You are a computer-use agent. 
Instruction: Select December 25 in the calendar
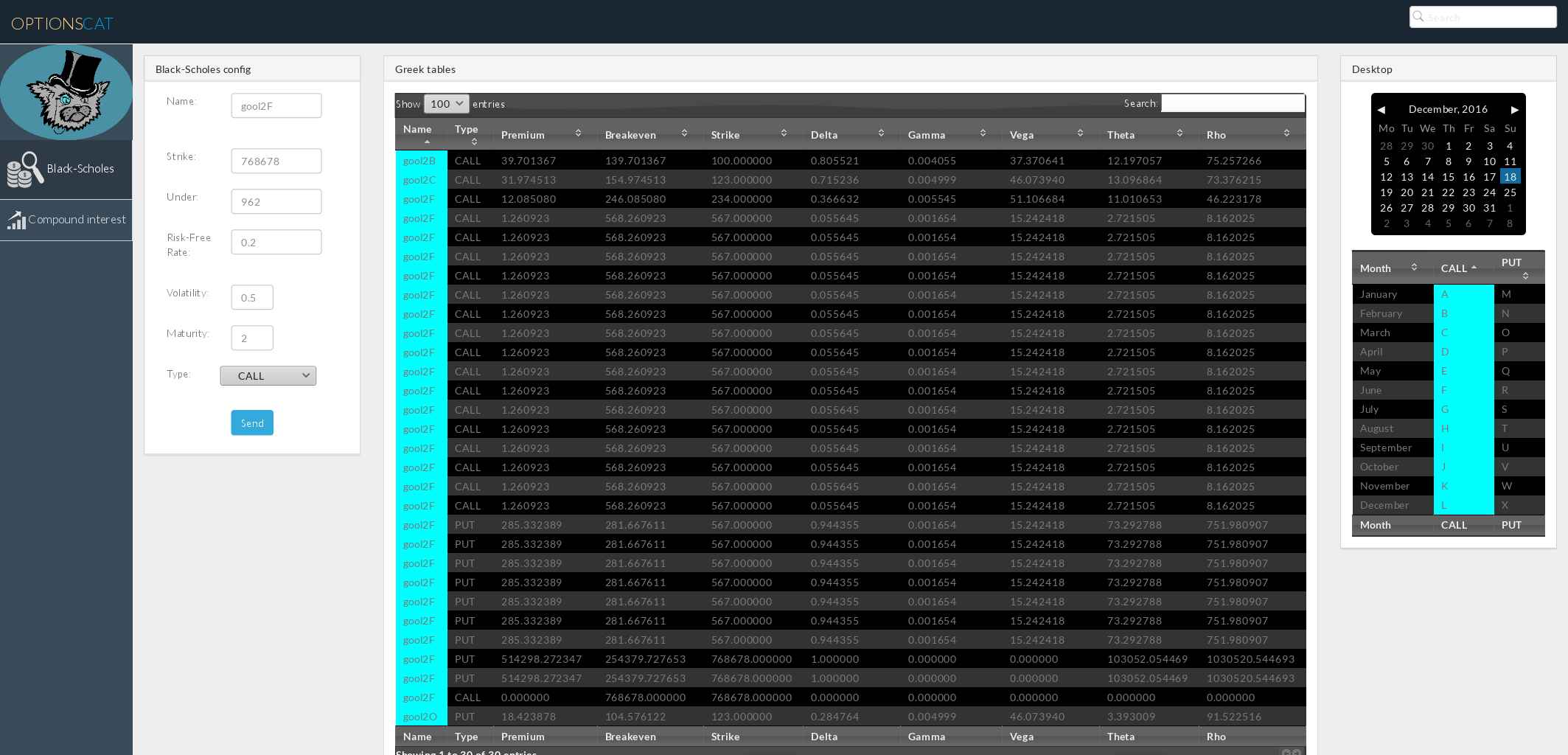pos(1510,192)
